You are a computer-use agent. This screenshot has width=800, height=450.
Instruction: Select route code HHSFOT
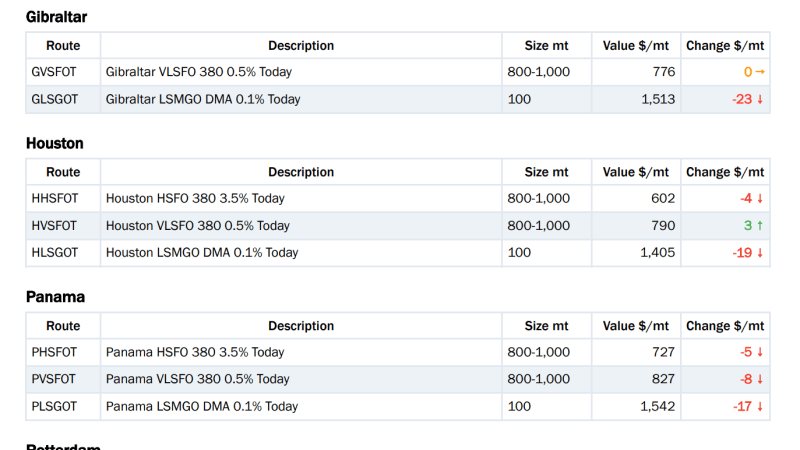point(55,198)
